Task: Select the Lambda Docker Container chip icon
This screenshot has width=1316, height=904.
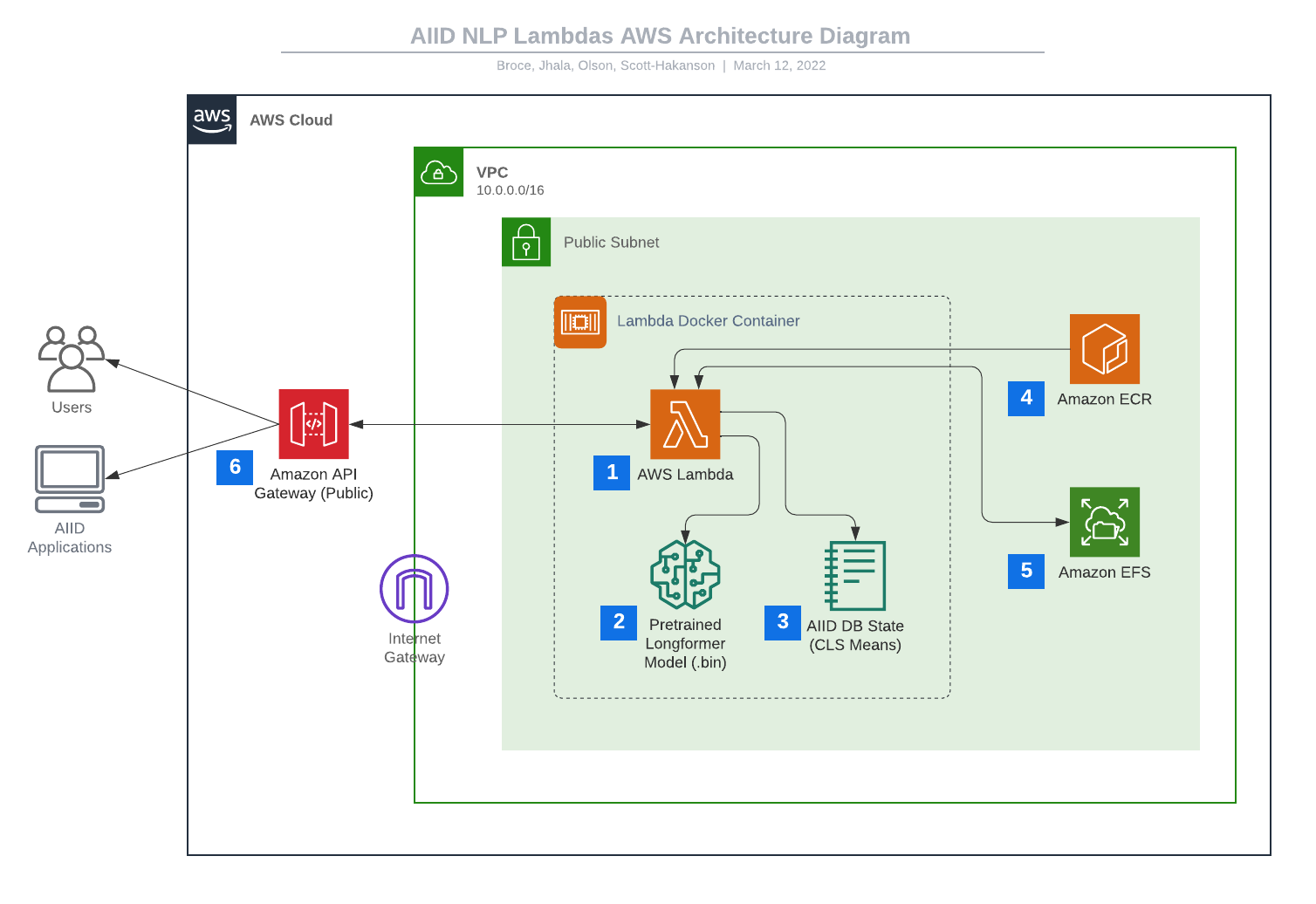Action: pos(580,322)
